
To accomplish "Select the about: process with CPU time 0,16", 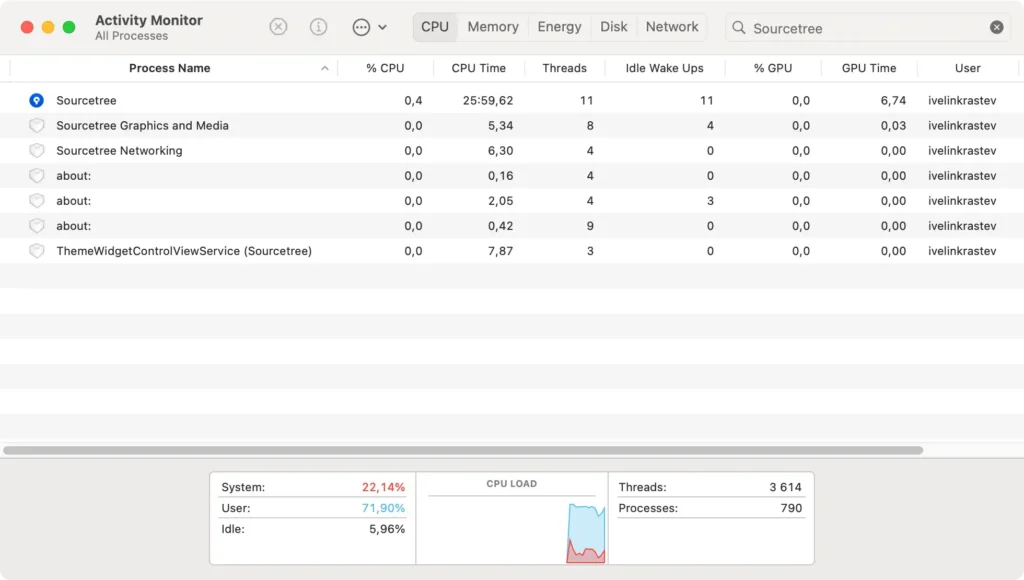I will click(512, 176).
